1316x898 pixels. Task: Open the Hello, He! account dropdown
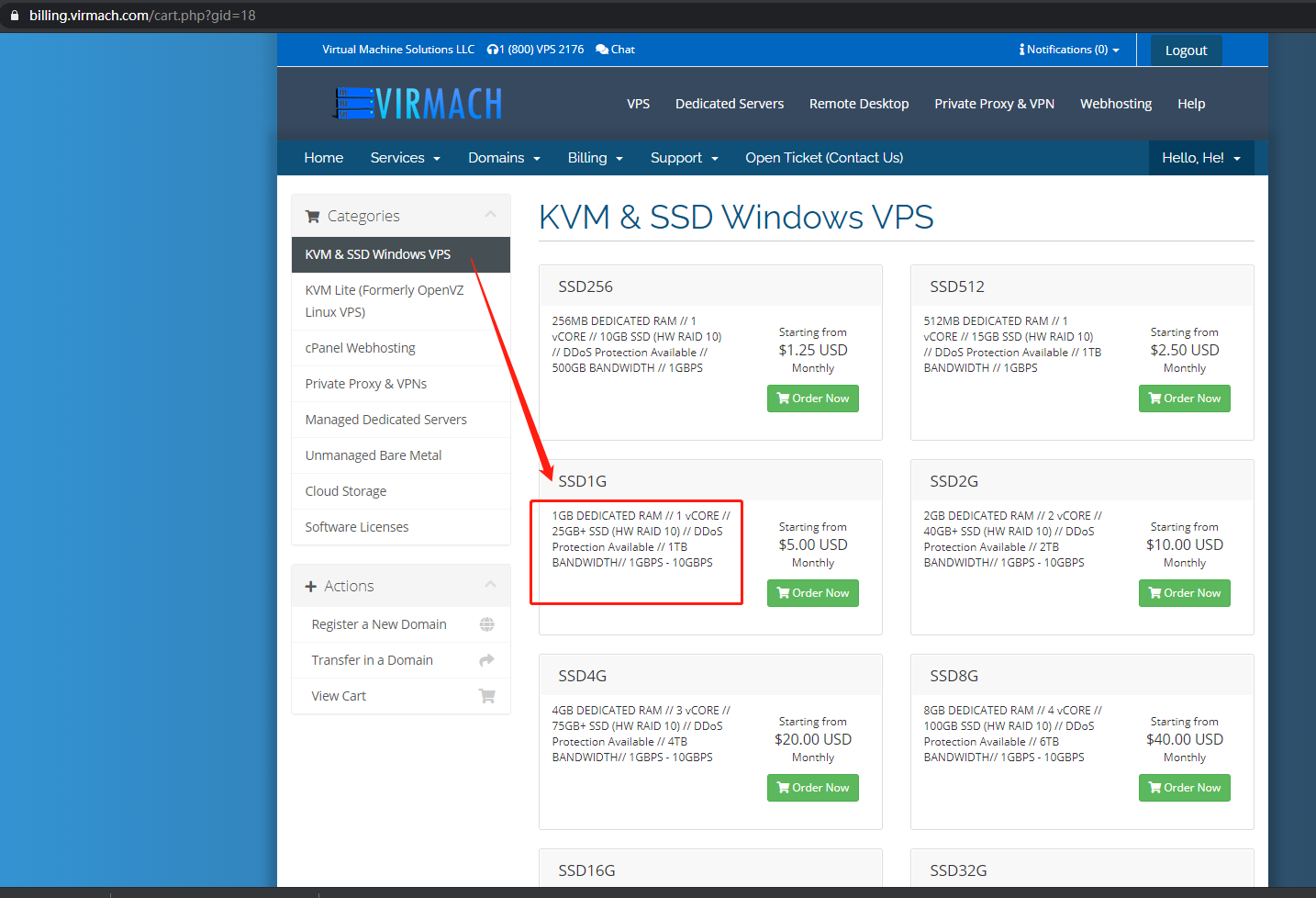pyautogui.click(x=1201, y=158)
